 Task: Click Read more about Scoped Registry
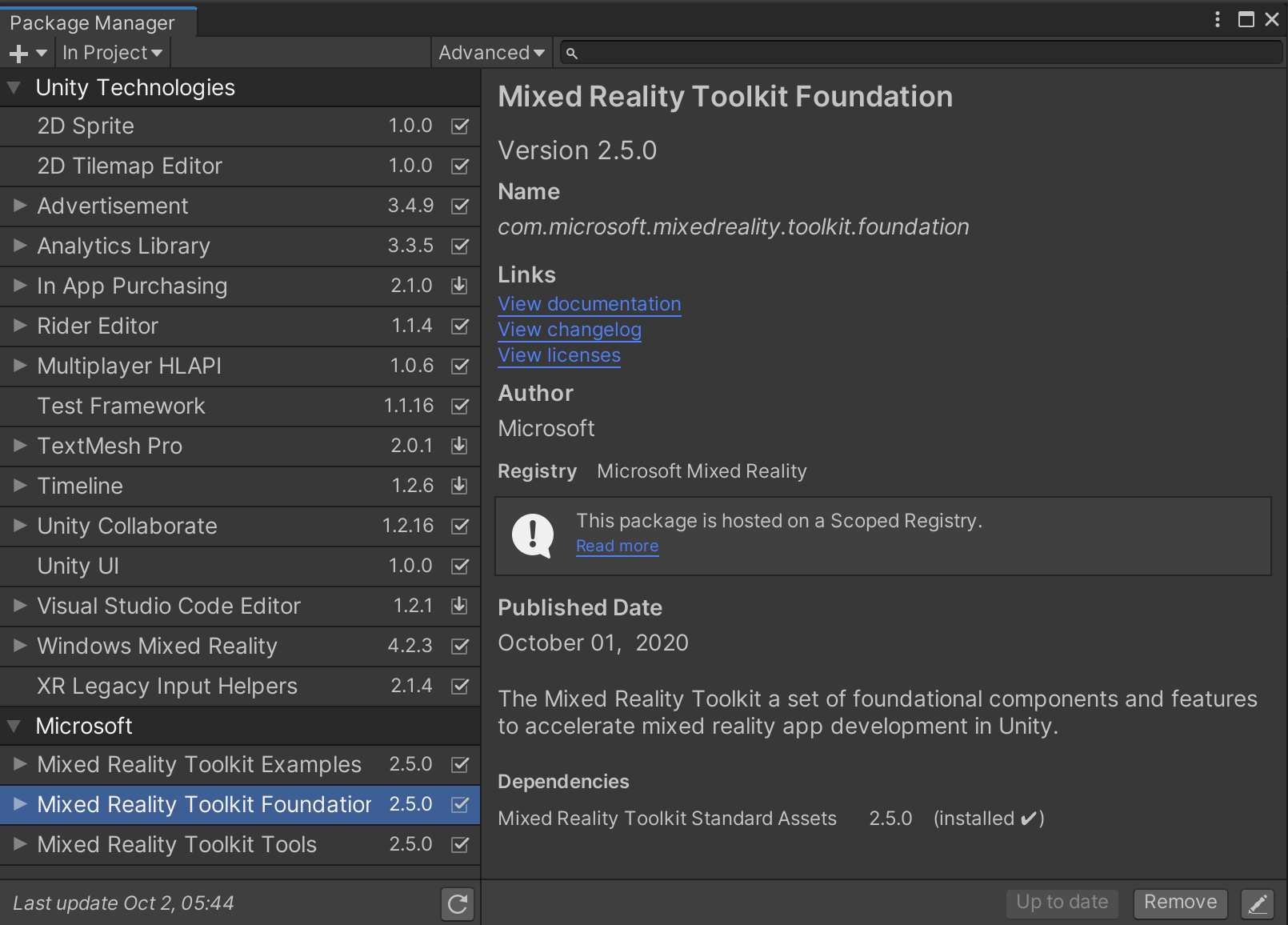(617, 546)
